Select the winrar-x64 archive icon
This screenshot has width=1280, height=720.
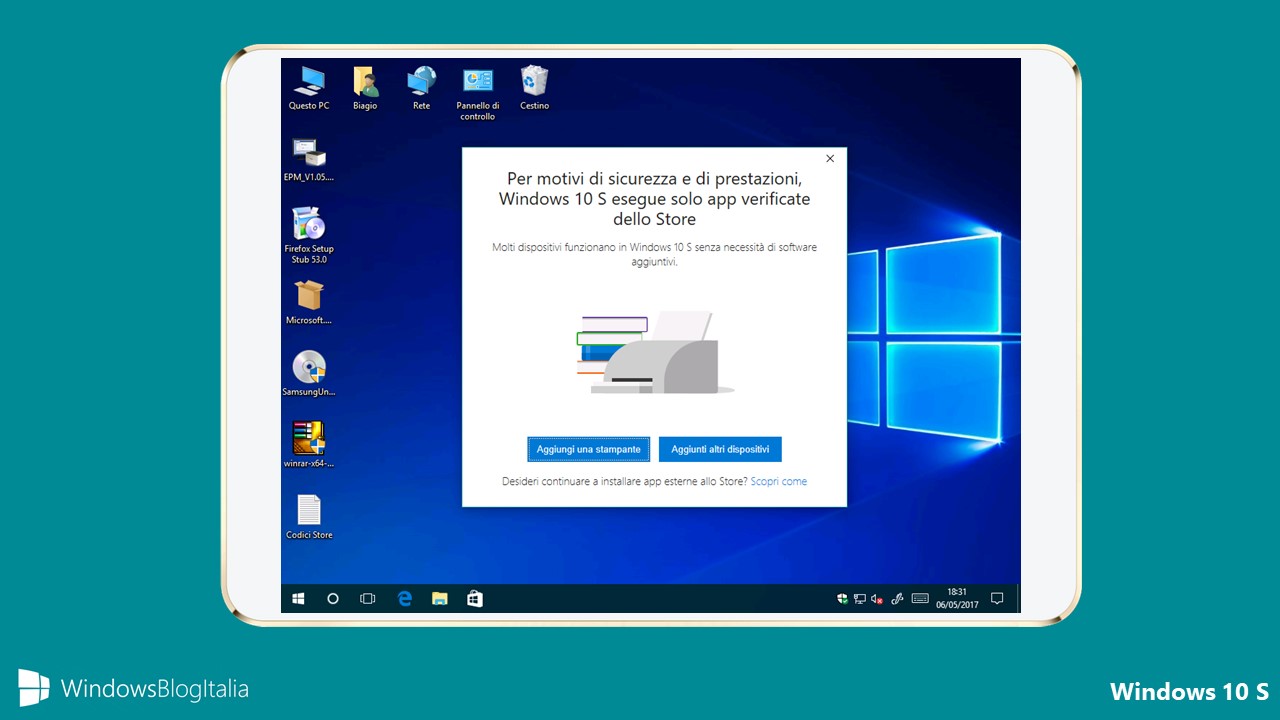pos(309,445)
